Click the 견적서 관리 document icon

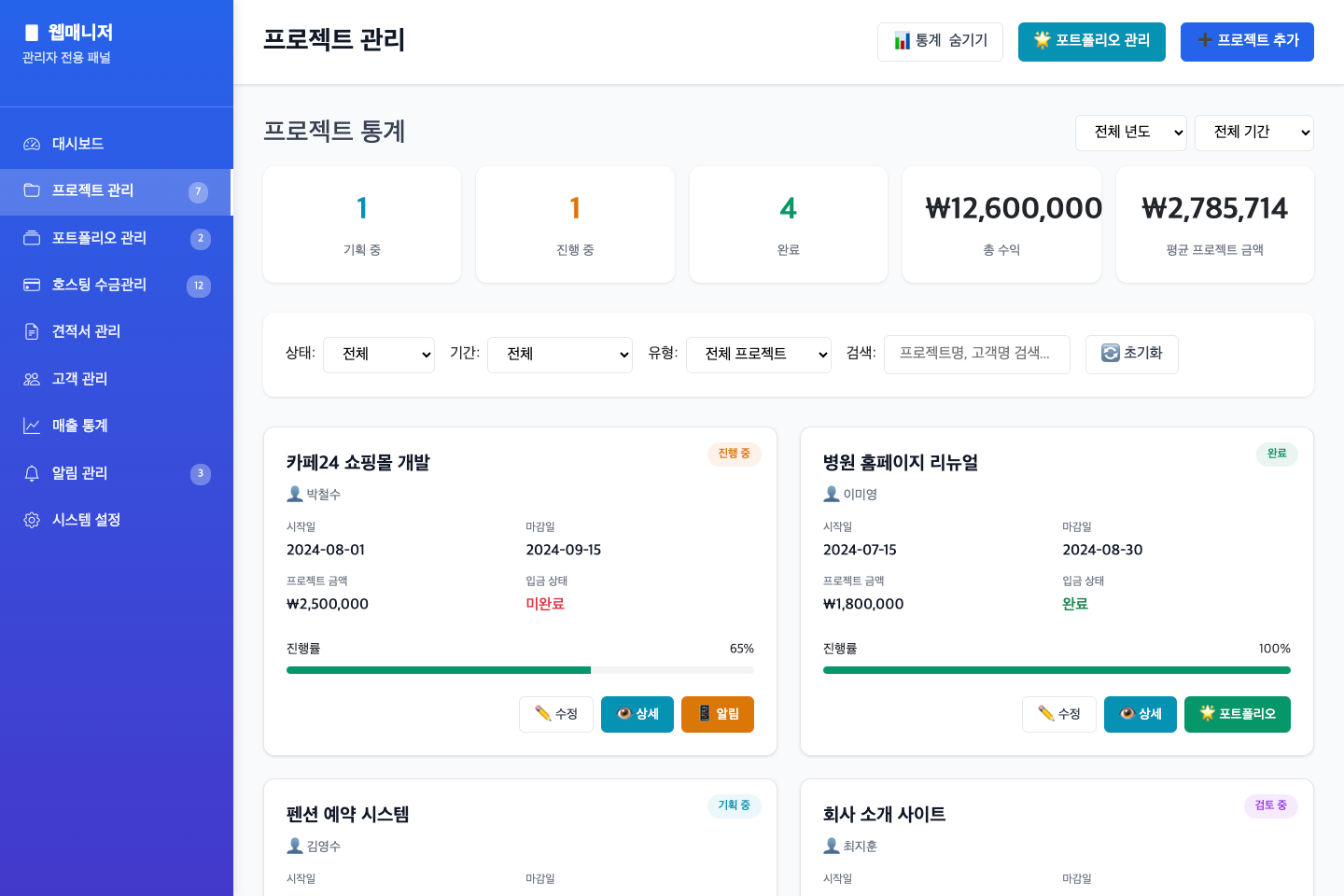coord(32,331)
